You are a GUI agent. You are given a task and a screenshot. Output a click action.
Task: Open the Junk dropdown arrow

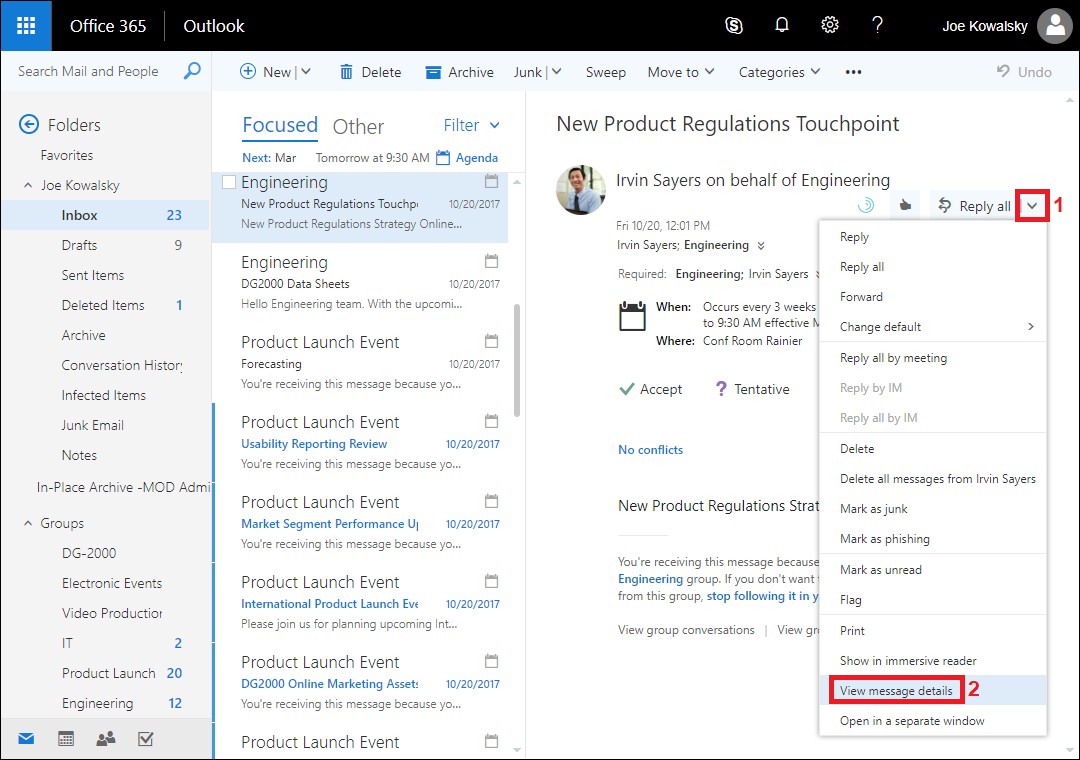(x=557, y=72)
